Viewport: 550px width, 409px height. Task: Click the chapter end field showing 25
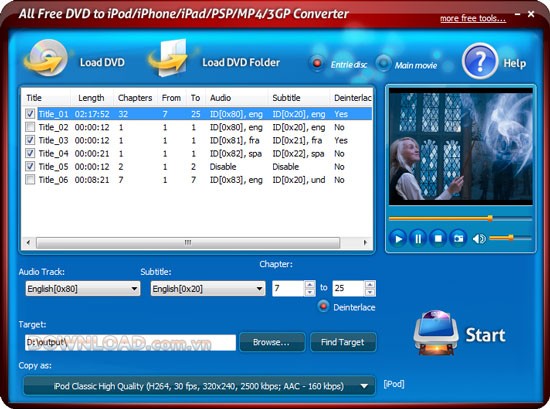[349, 288]
